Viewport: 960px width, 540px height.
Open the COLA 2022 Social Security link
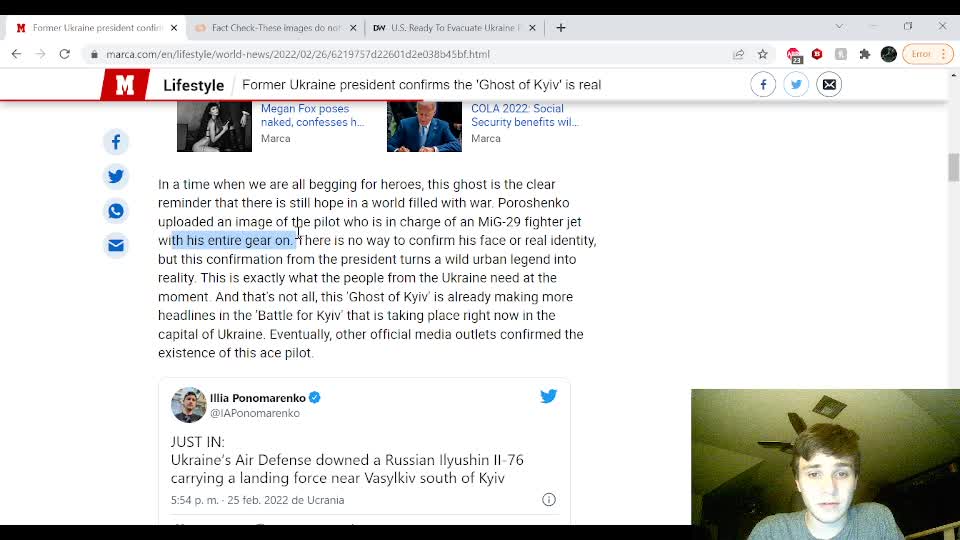525,115
